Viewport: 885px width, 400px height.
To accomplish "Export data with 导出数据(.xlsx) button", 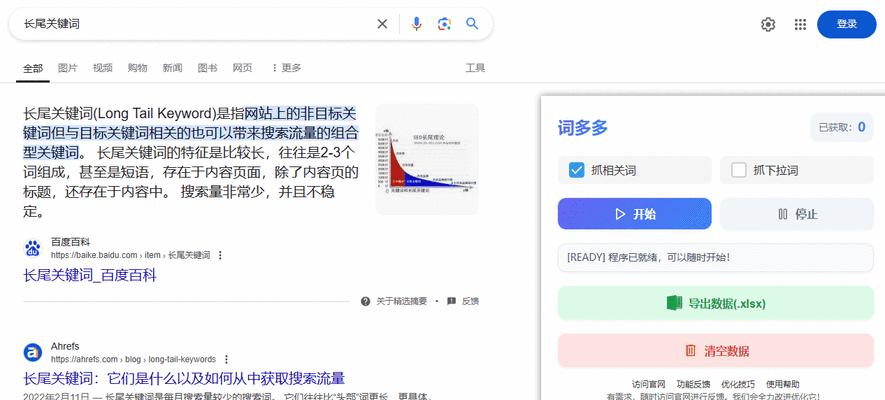I will [716, 304].
